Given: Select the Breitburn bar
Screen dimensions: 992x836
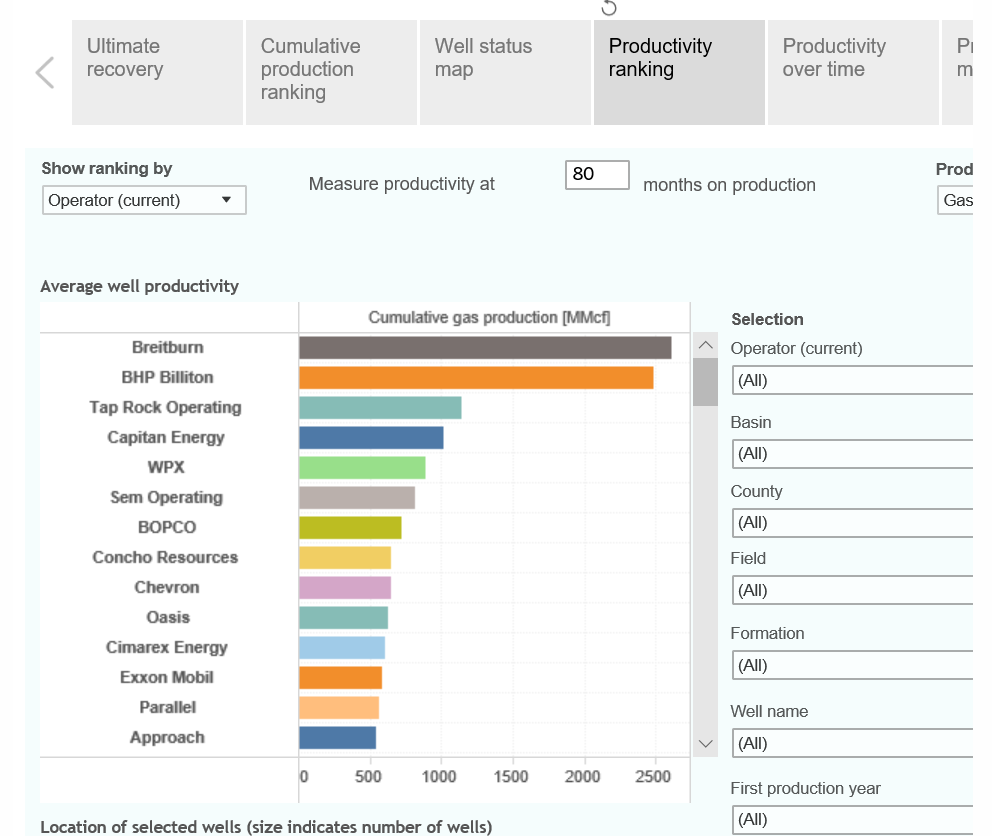Looking at the screenshot, I should (485, 347).
